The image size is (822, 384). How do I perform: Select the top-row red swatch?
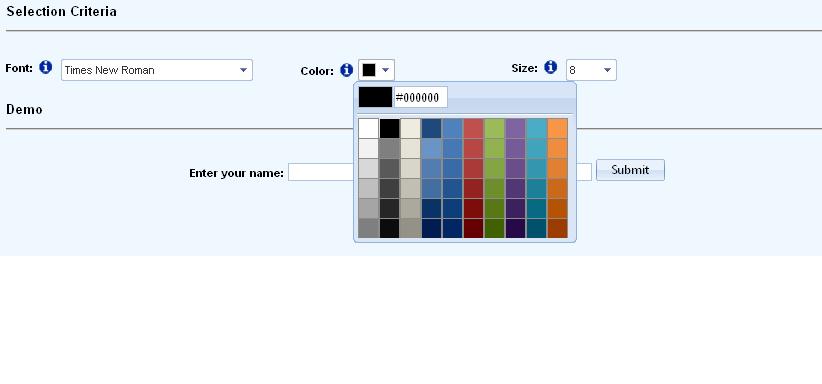pyautogui.click(x=473, y=129)
